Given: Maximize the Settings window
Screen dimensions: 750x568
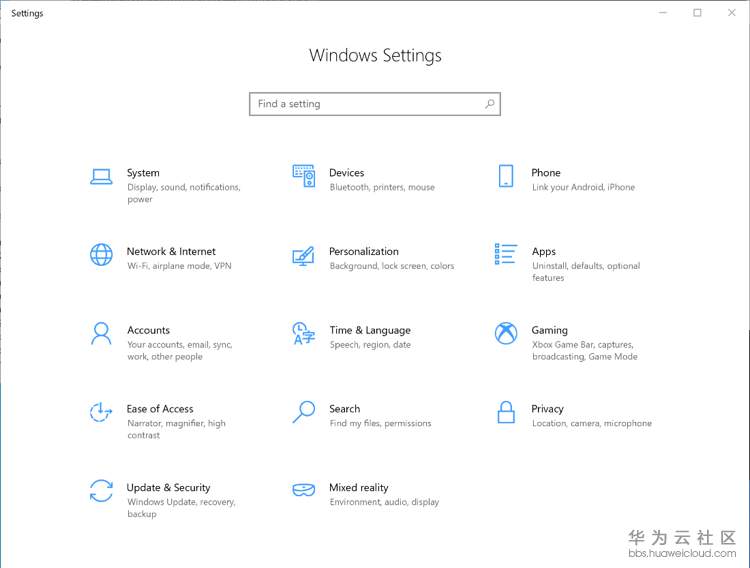Looking at the screenshot, I should (x=697, y=13).
